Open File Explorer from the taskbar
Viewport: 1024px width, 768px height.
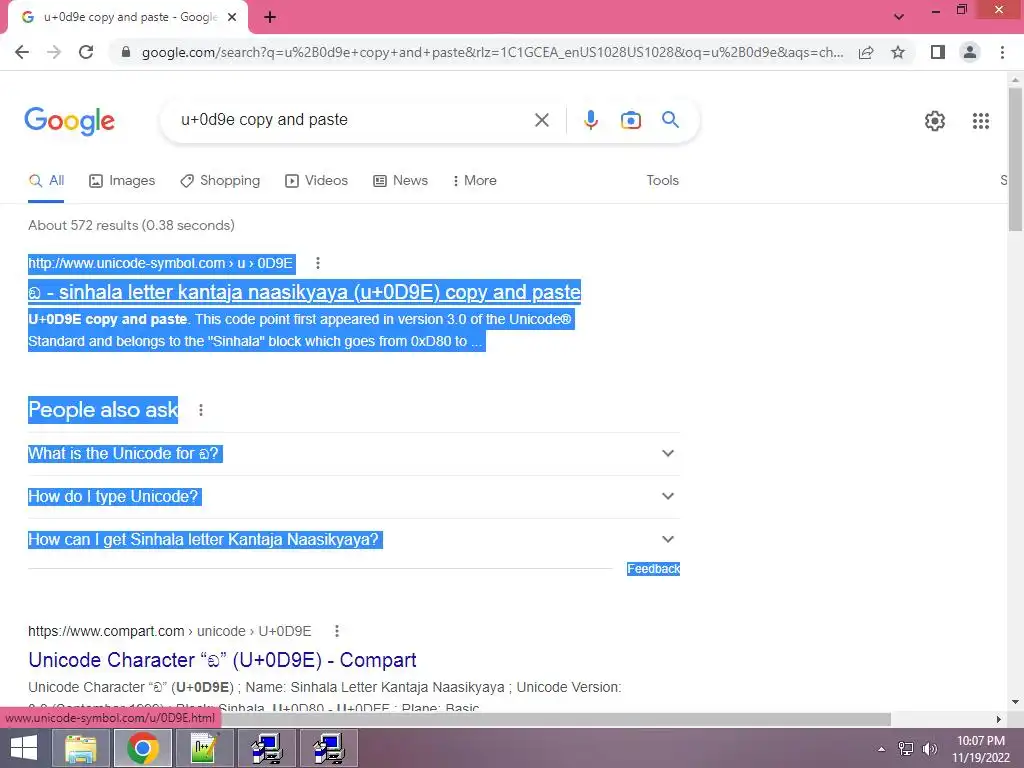coord(81,748)
